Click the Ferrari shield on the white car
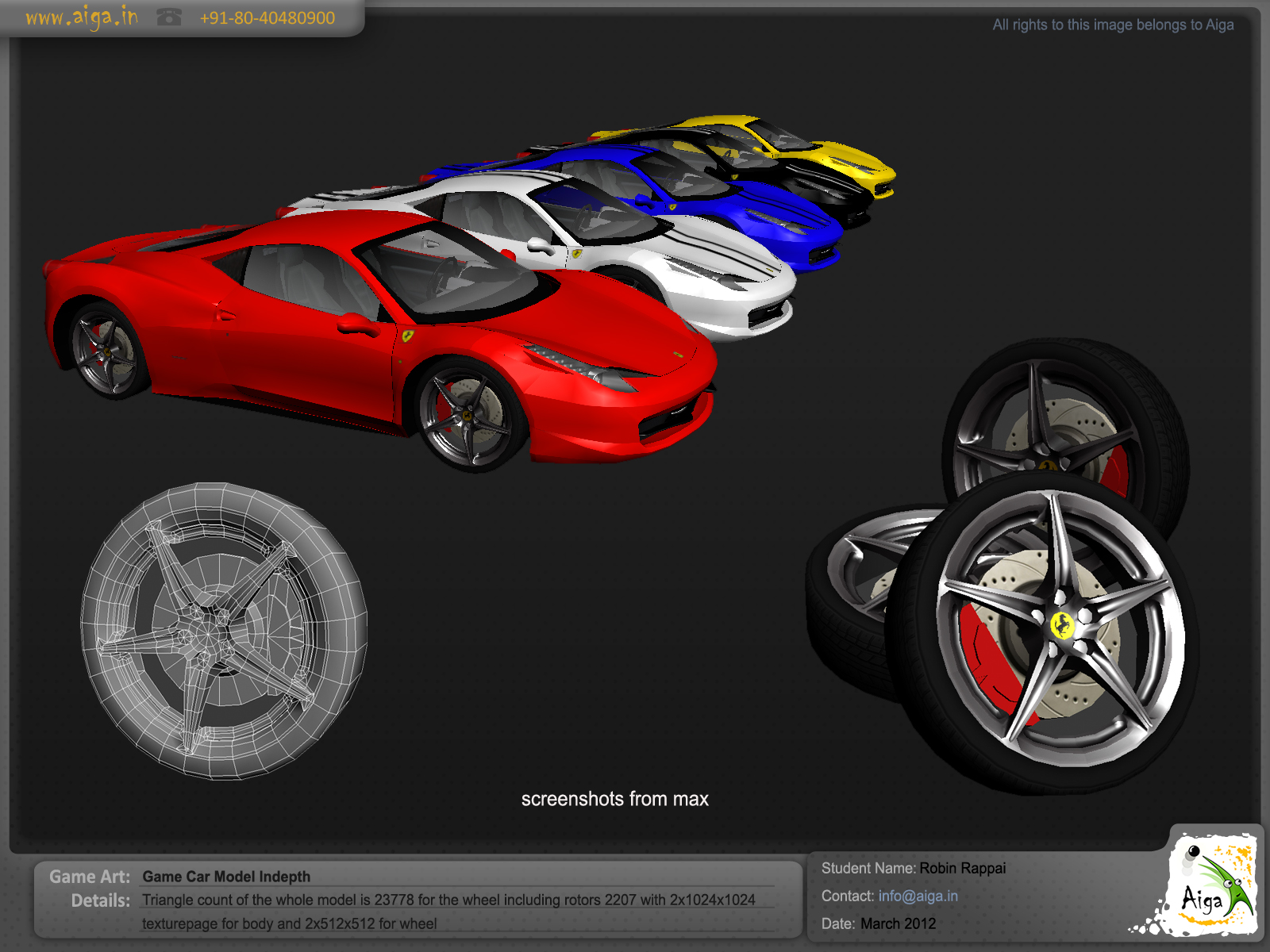 click(577, 255)
